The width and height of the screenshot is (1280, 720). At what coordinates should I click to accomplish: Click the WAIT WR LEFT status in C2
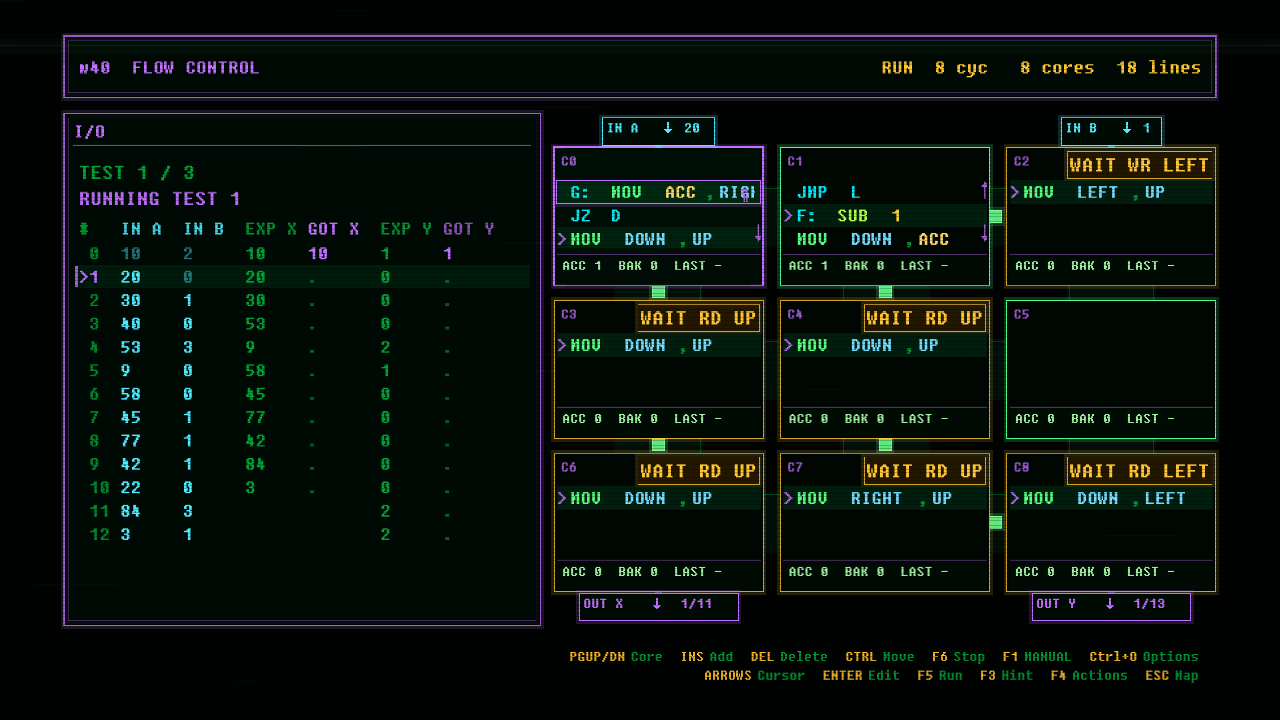pos(1139,165)
